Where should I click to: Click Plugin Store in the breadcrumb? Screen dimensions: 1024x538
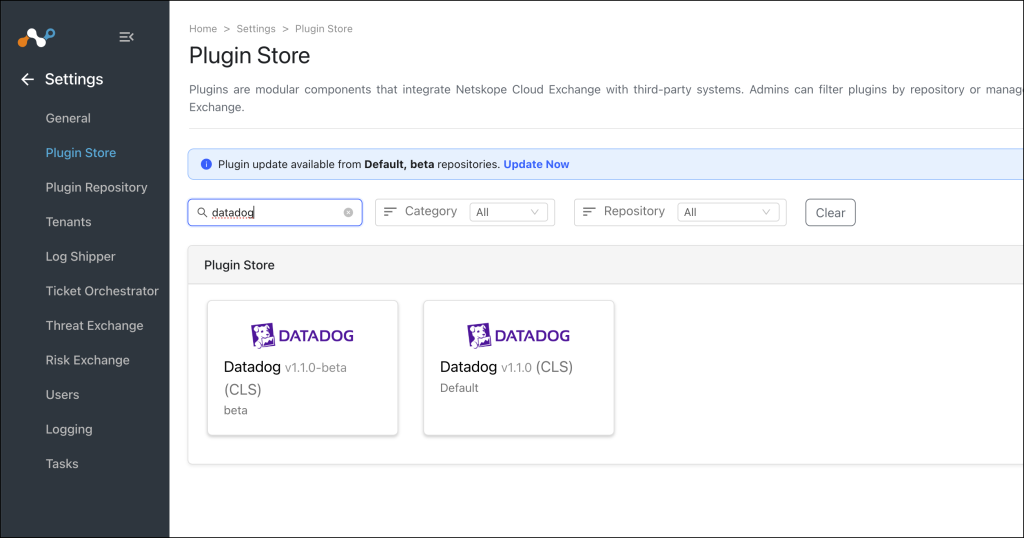coord(324,29)
